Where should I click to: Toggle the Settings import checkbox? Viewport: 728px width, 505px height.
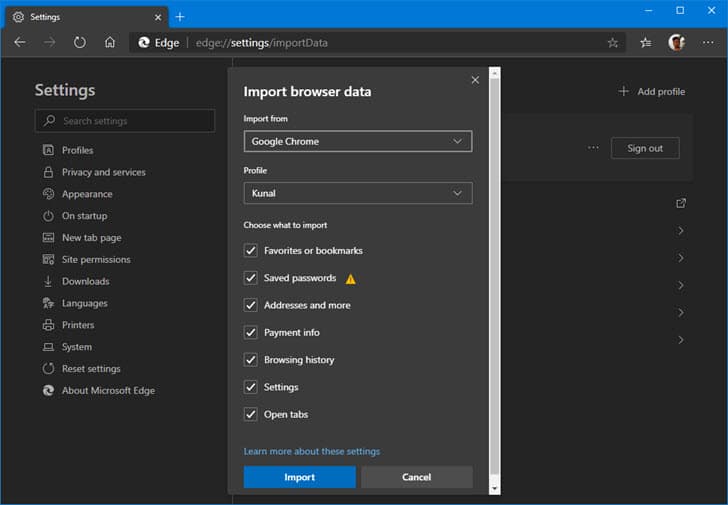tap(251, 387)
